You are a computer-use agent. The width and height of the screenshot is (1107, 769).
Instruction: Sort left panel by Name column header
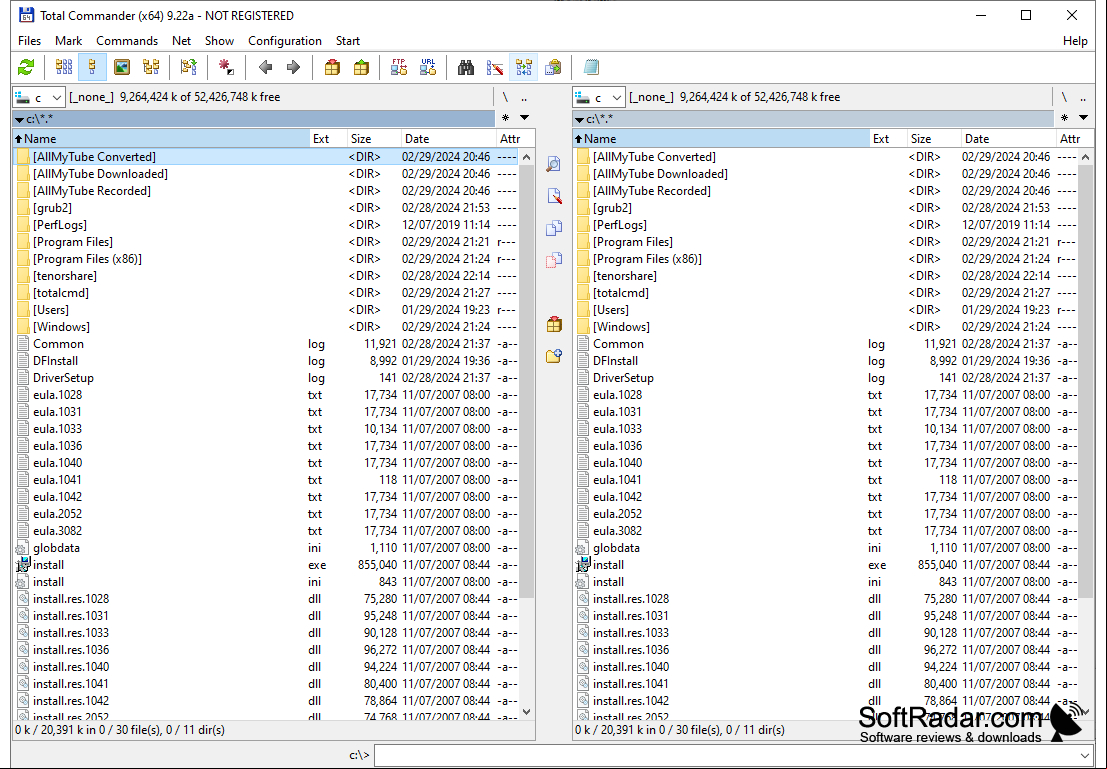coord(161,139)
